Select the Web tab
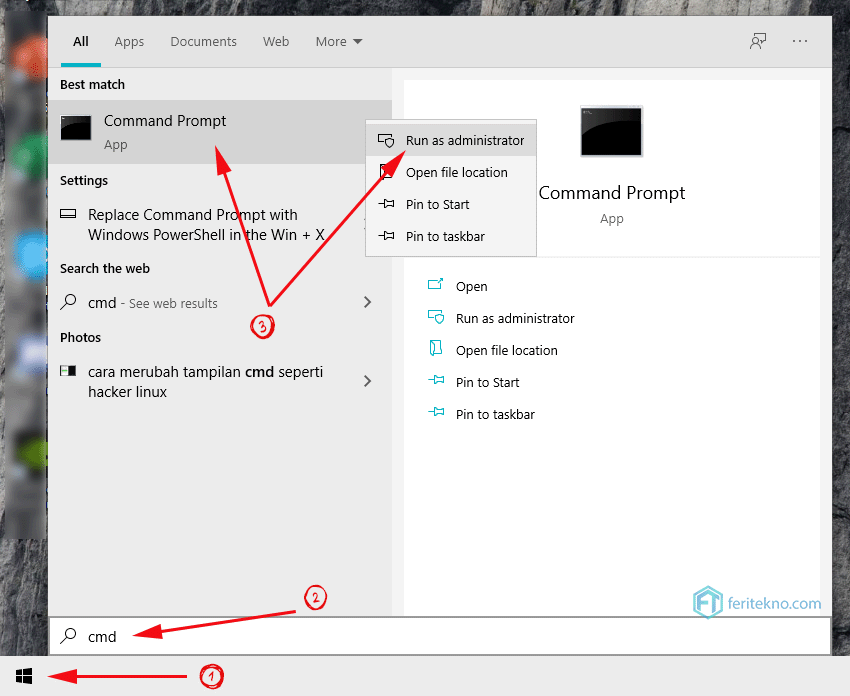The height and width of the screenshot is (696, 850). click(x=276, y=42)
